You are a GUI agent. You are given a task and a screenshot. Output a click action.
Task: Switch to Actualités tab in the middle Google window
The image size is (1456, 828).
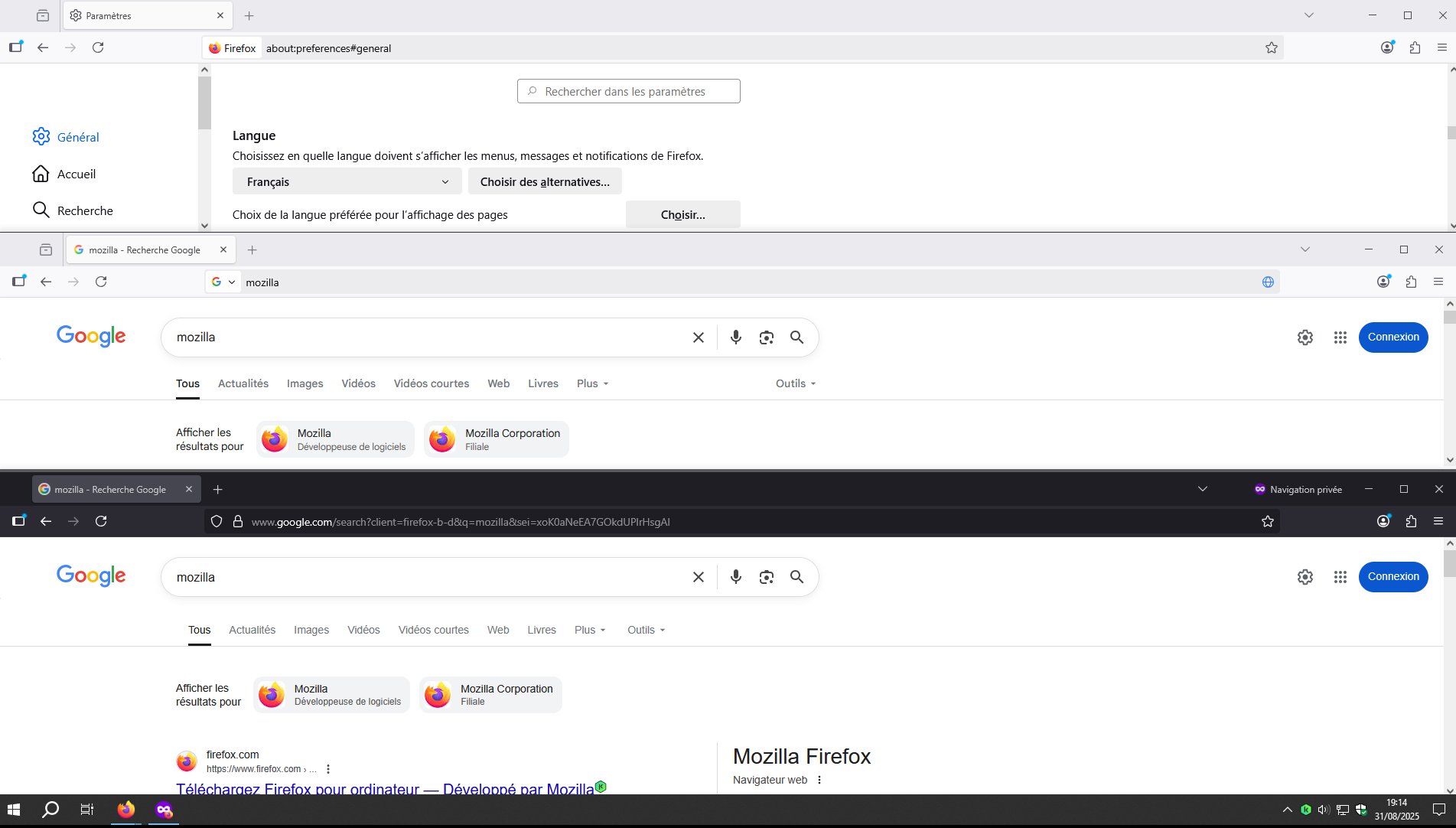(243, 383)
